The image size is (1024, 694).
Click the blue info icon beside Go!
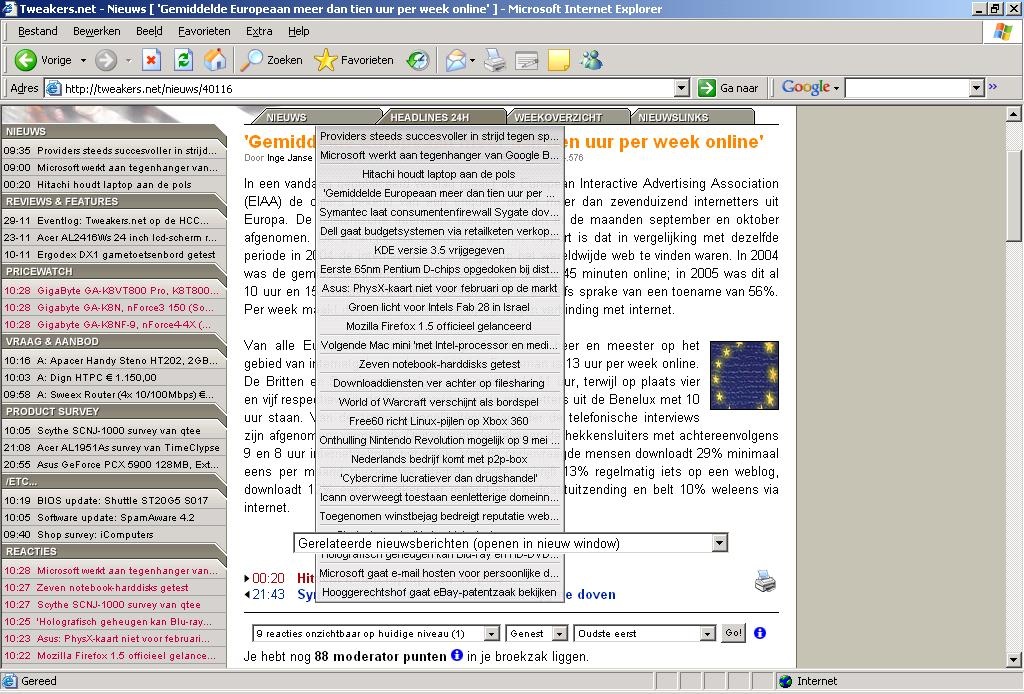coord(760,633)
